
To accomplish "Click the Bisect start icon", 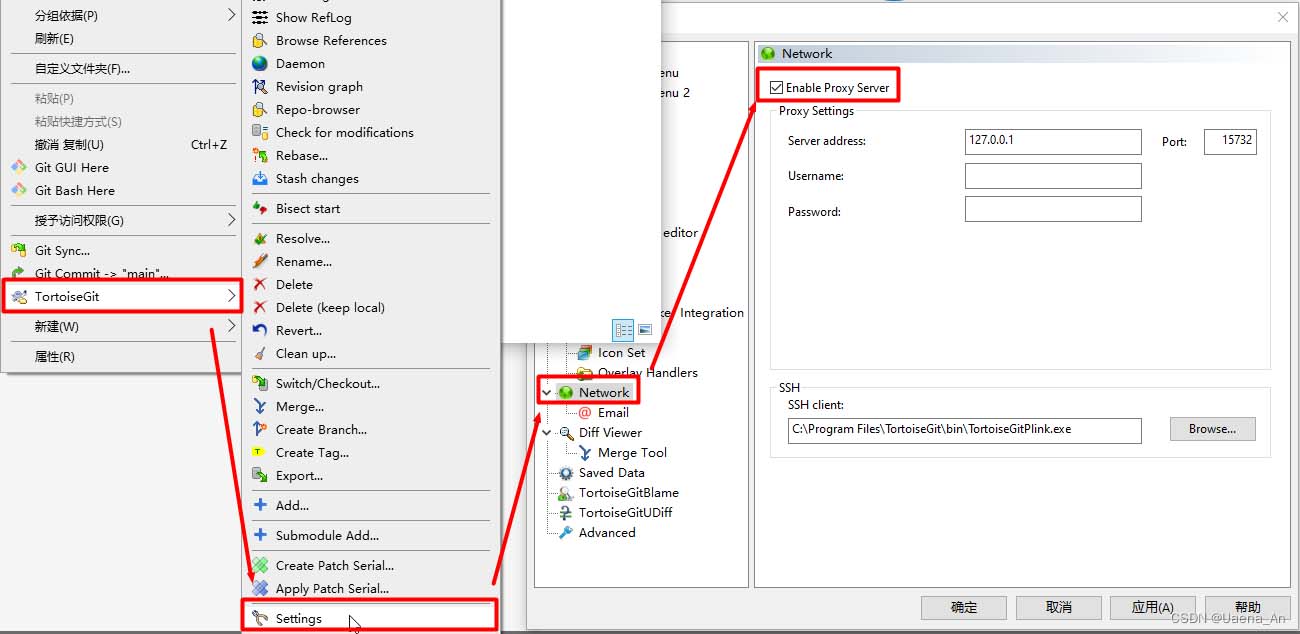I will [260, 208].
